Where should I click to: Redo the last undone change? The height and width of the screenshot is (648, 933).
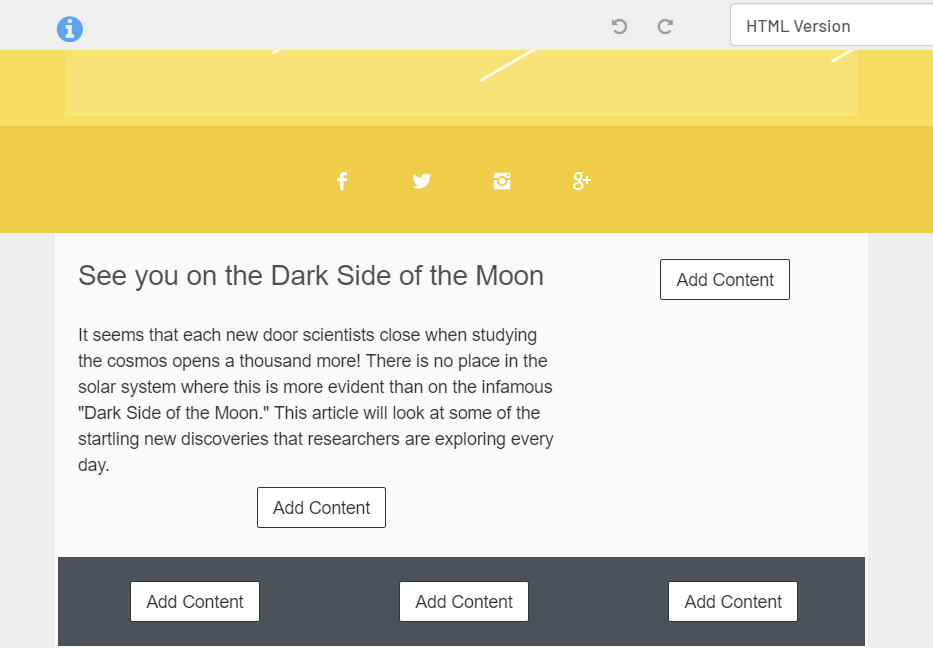(665, 27)
